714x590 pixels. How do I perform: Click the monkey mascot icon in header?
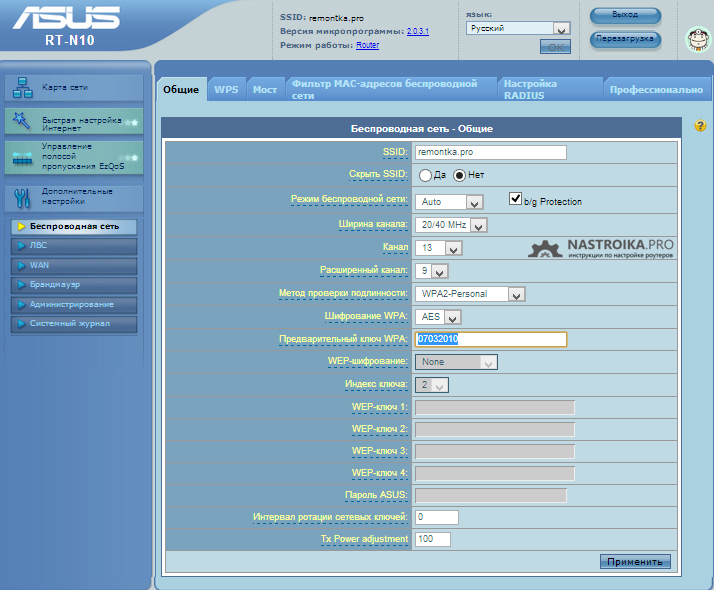pyautogui.click(x=699, y=40)
